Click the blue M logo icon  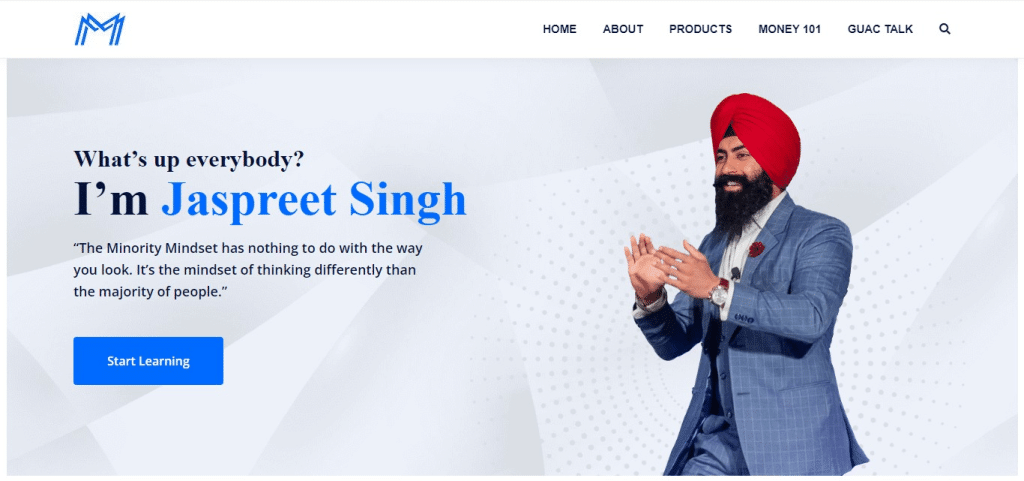coord(99,29)
